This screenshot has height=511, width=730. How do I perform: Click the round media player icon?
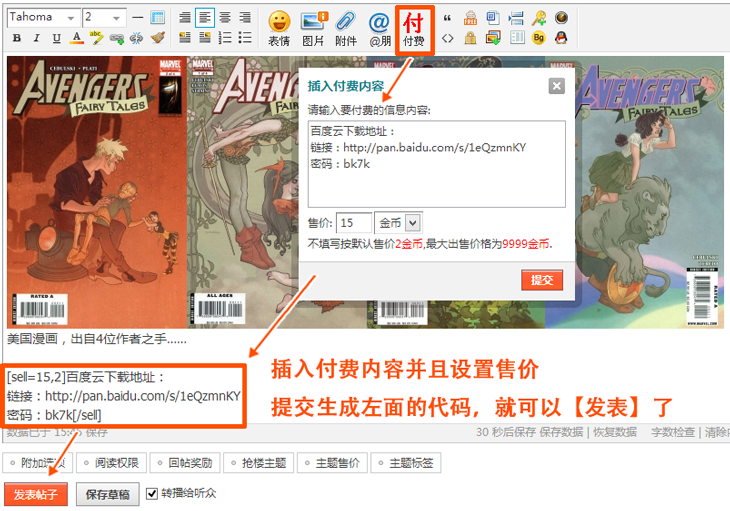[561, 18]
